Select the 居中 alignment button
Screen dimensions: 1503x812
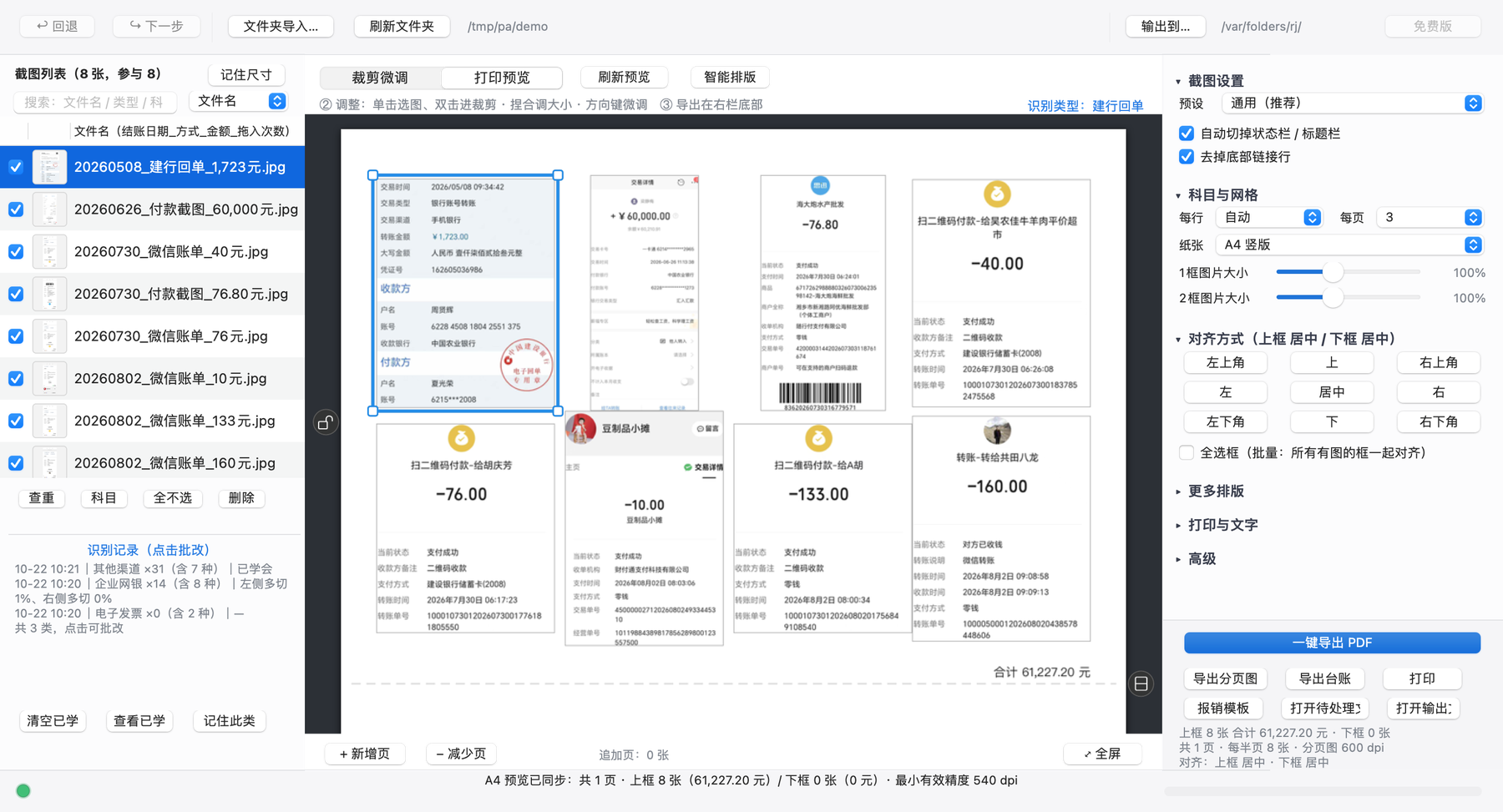point(1332,392)
